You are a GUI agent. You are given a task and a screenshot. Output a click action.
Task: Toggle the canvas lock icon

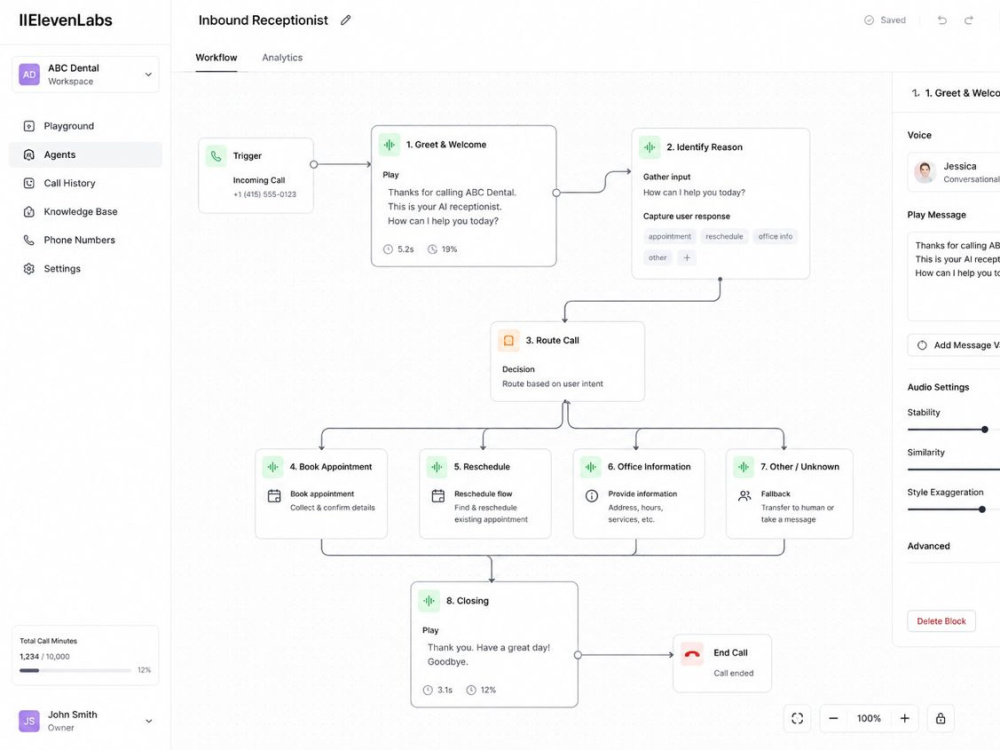941,719
